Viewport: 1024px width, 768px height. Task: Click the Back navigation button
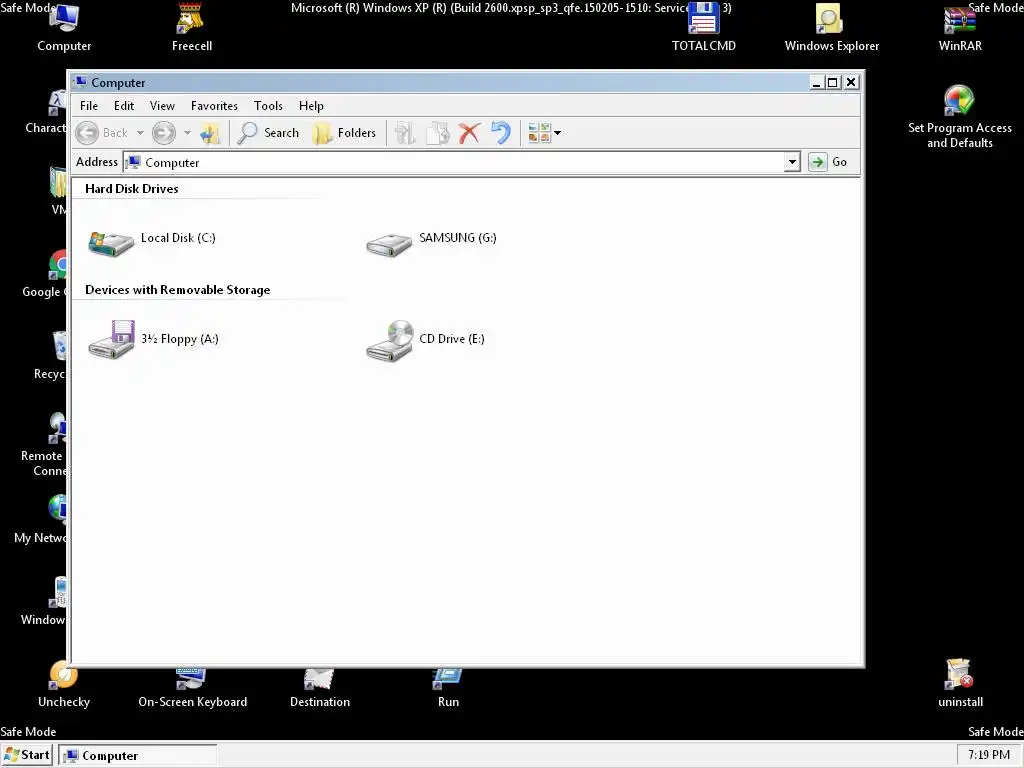[103, 133]
